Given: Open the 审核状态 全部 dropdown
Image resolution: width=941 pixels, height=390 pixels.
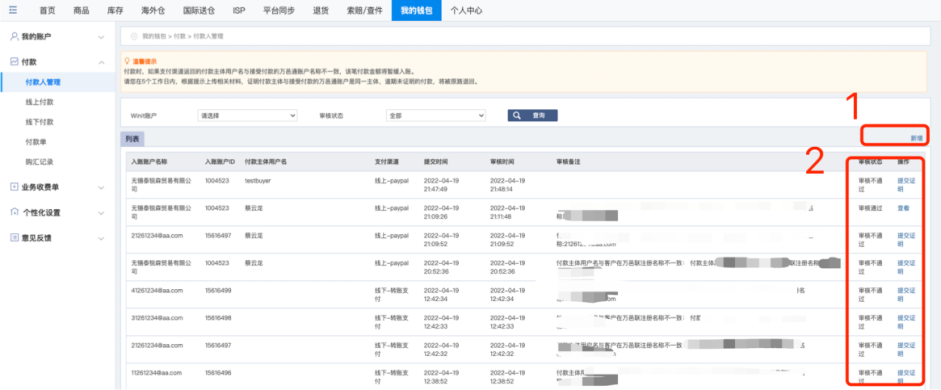Looking at the screenshot, I should click(x=436, y=115).
